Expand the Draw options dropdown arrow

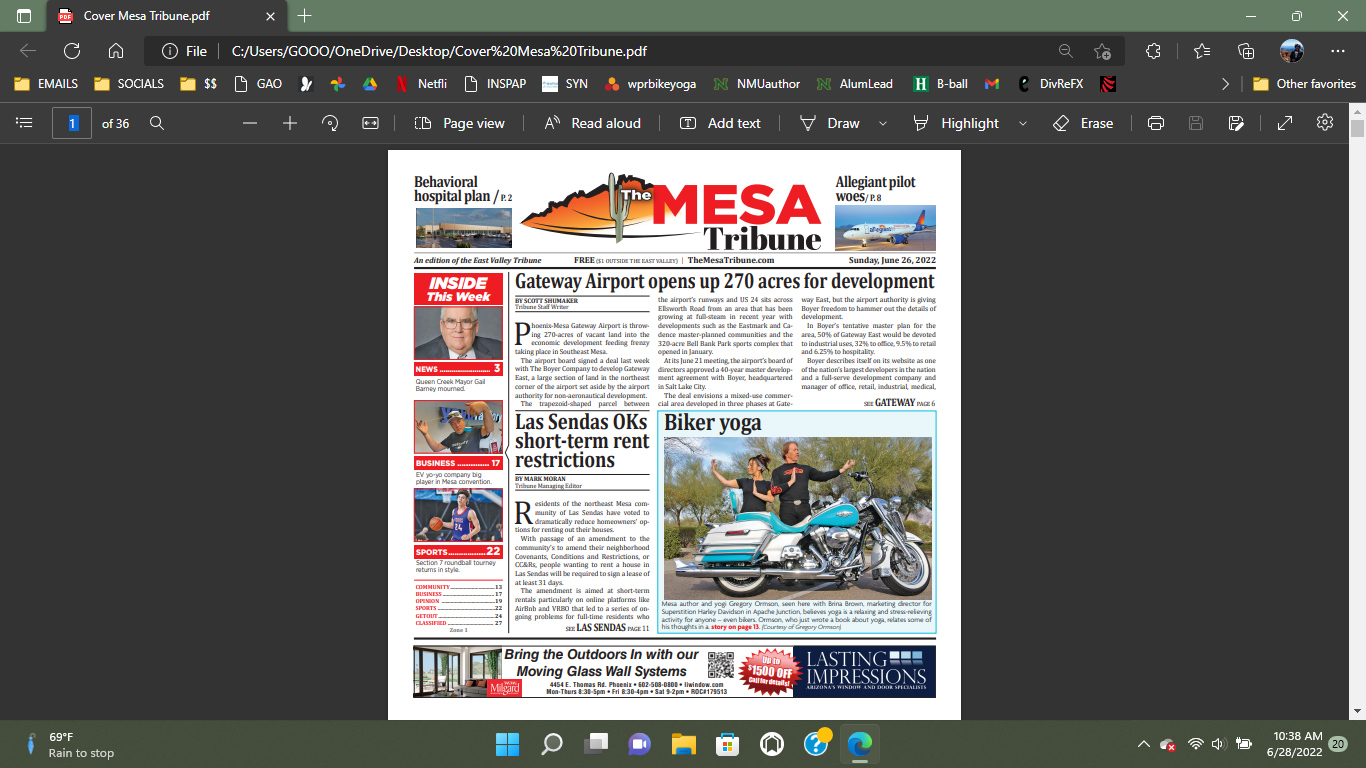point(882,123)
